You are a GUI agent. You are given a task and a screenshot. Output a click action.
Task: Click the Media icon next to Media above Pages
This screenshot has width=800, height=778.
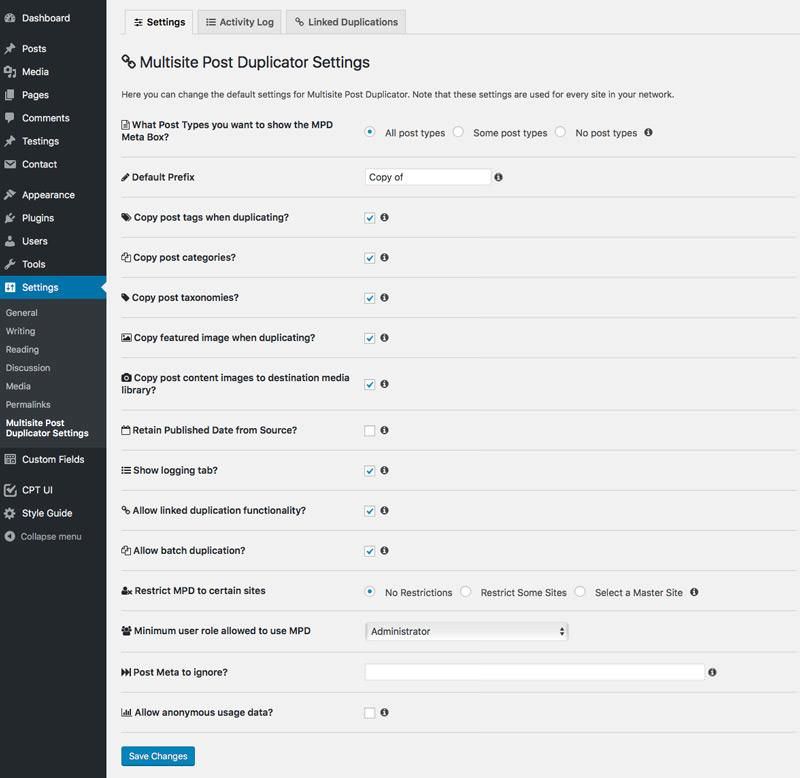point(10,72)
